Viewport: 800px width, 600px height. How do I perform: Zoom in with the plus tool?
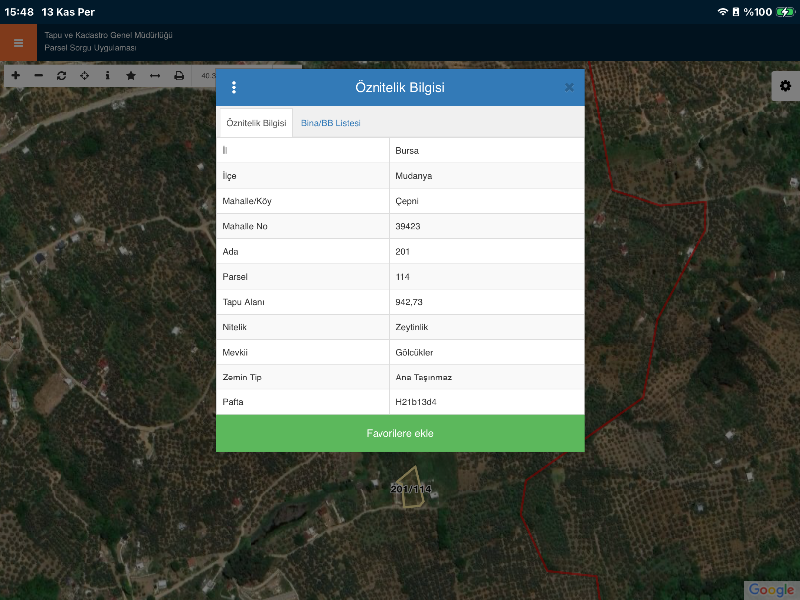tap(15, 76)
